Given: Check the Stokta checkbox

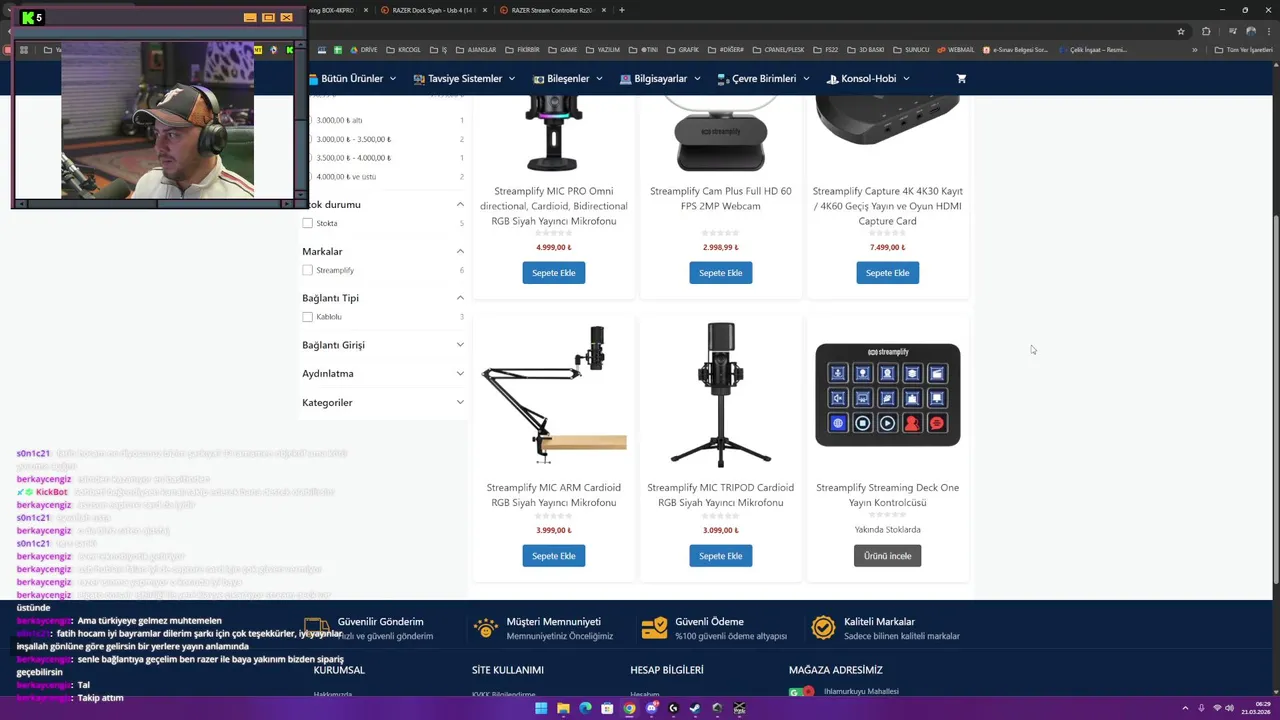Looking at the screenshot, I should pyautogui.click(x=307, y=223).
